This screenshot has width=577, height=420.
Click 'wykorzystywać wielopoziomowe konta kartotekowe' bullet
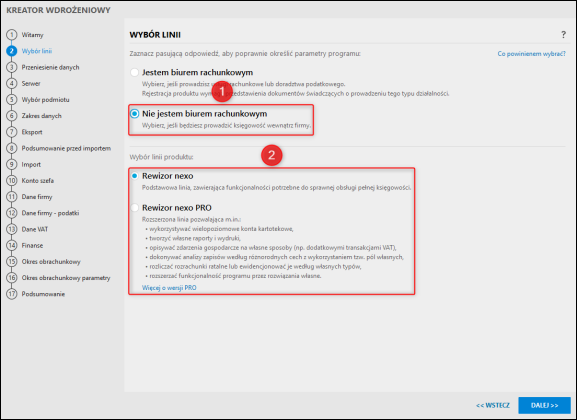pyautogui.click(x=222, y=229)
